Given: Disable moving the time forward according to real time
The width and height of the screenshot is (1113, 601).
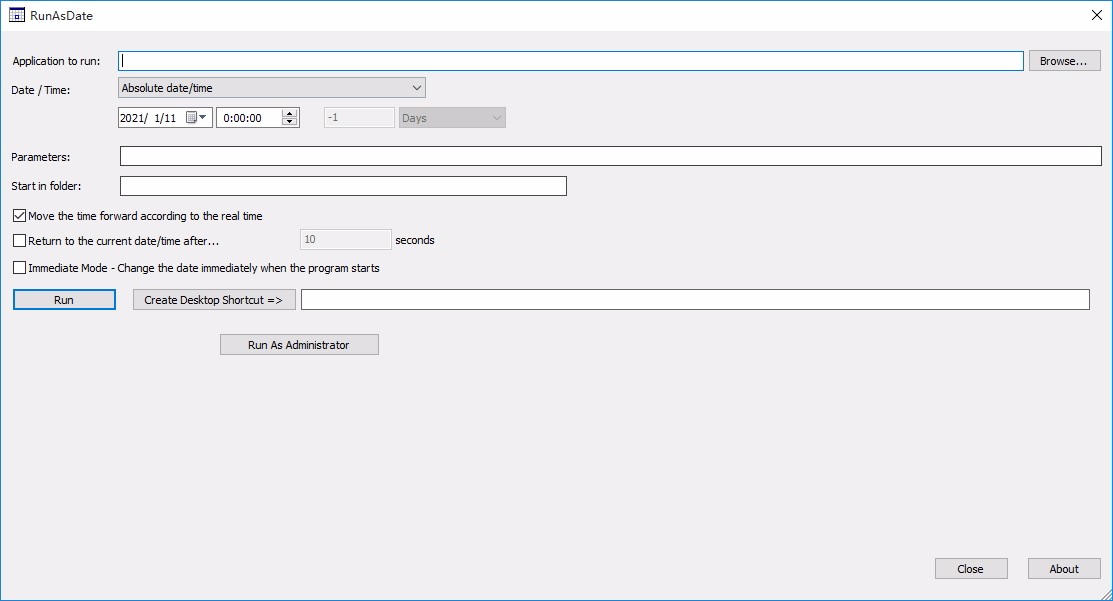Looking at the screenshot, I should [17, 215].
